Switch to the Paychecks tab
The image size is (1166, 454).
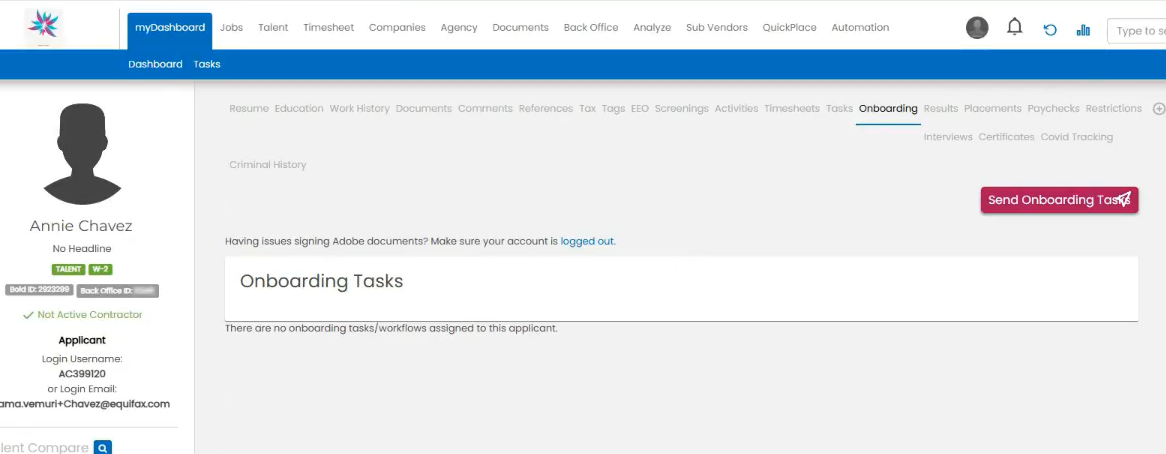coord(1054,108)
